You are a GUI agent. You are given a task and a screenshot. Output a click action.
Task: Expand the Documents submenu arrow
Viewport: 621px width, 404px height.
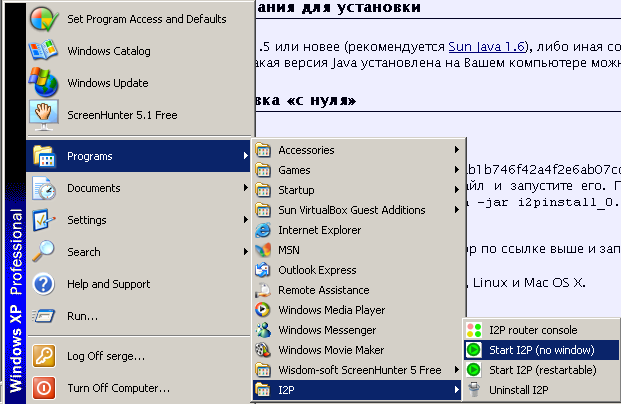tap(246, 188)
